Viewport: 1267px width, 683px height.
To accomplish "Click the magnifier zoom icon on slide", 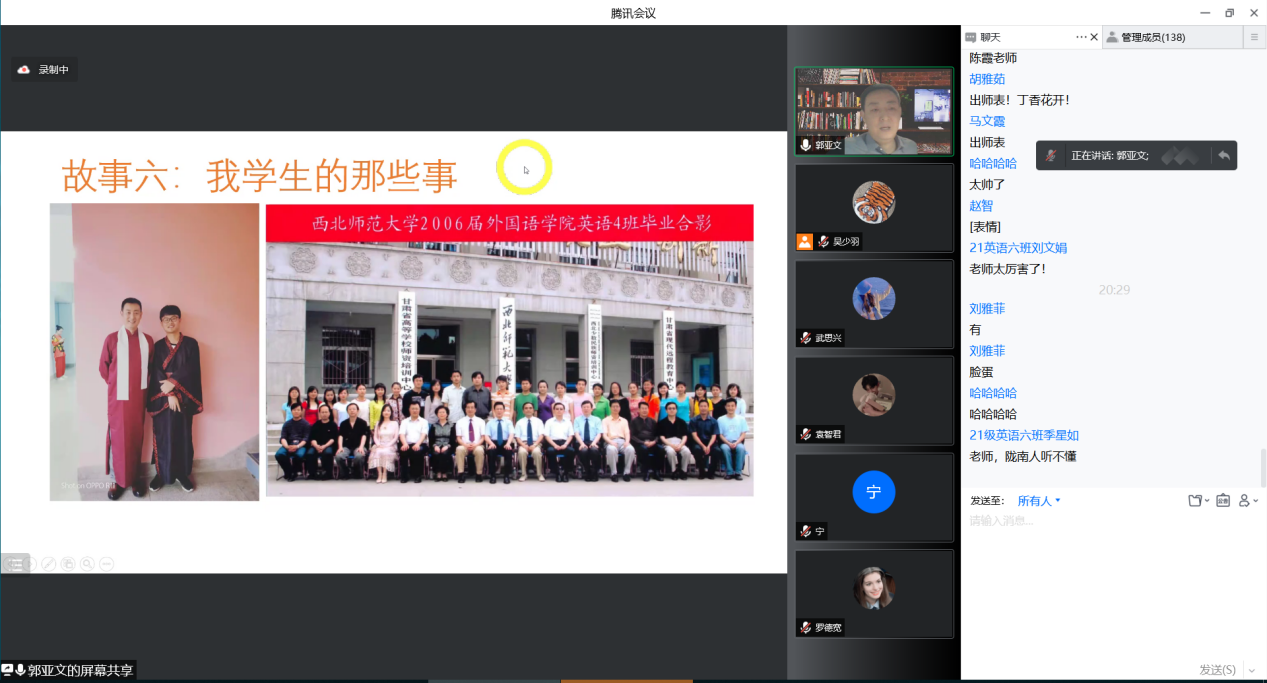I will (87, 564).
